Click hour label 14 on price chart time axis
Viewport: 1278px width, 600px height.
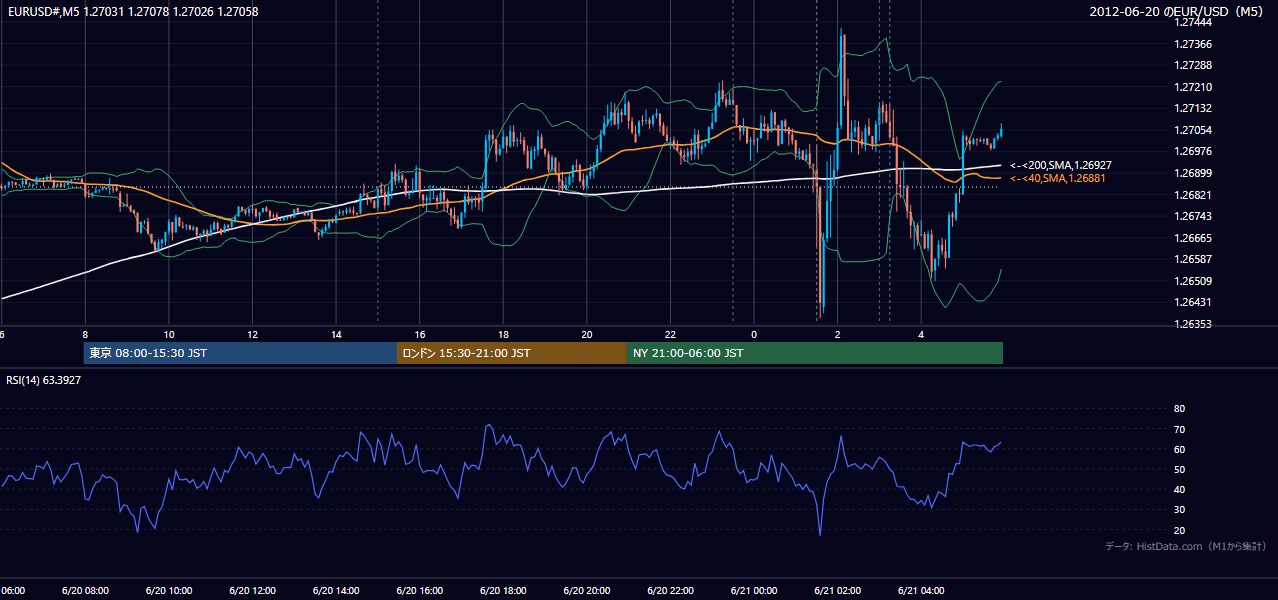coord(336,335)
